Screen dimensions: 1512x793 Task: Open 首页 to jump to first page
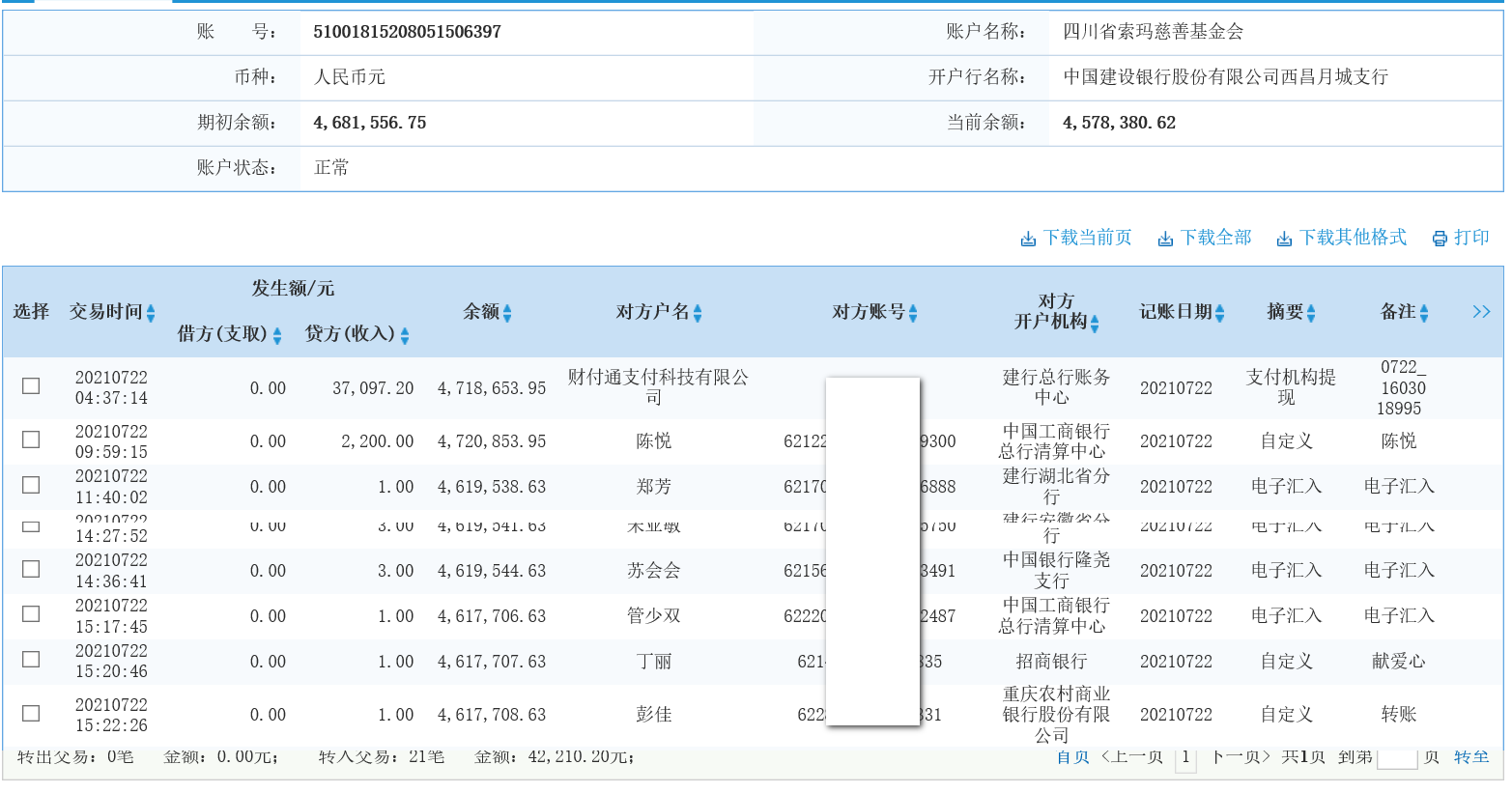(x=1071, y=757)
